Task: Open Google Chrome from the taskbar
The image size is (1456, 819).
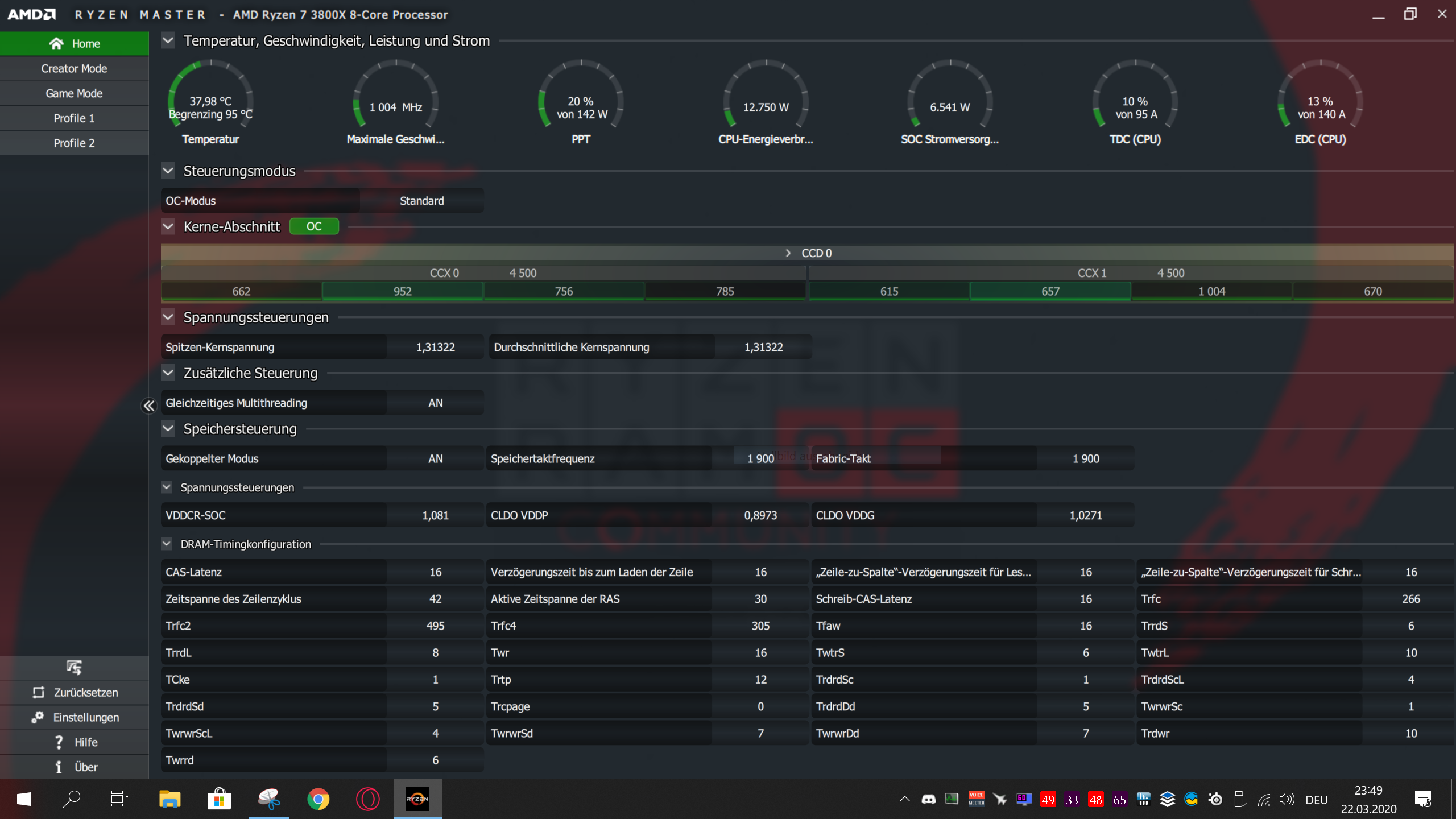Action: point(318,799)
